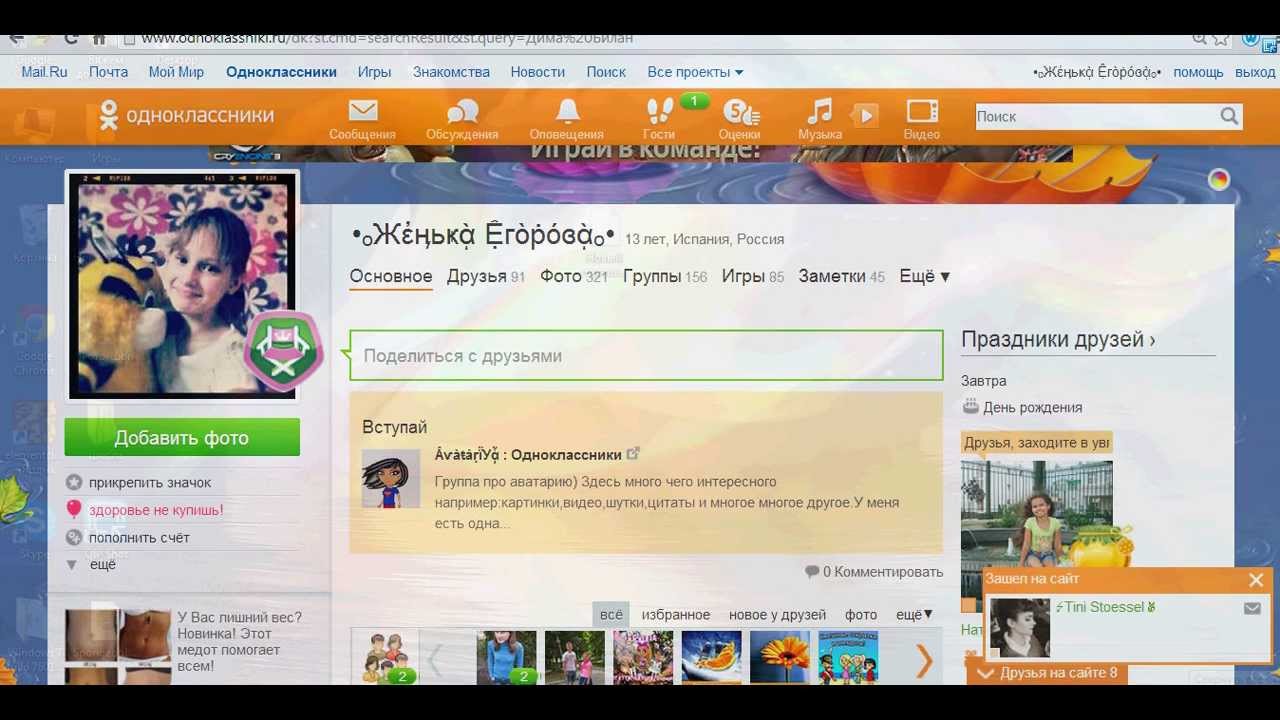Click the avatar group thumbnail under Вступай
The image size is (1280, 720).
click(391, 479)
